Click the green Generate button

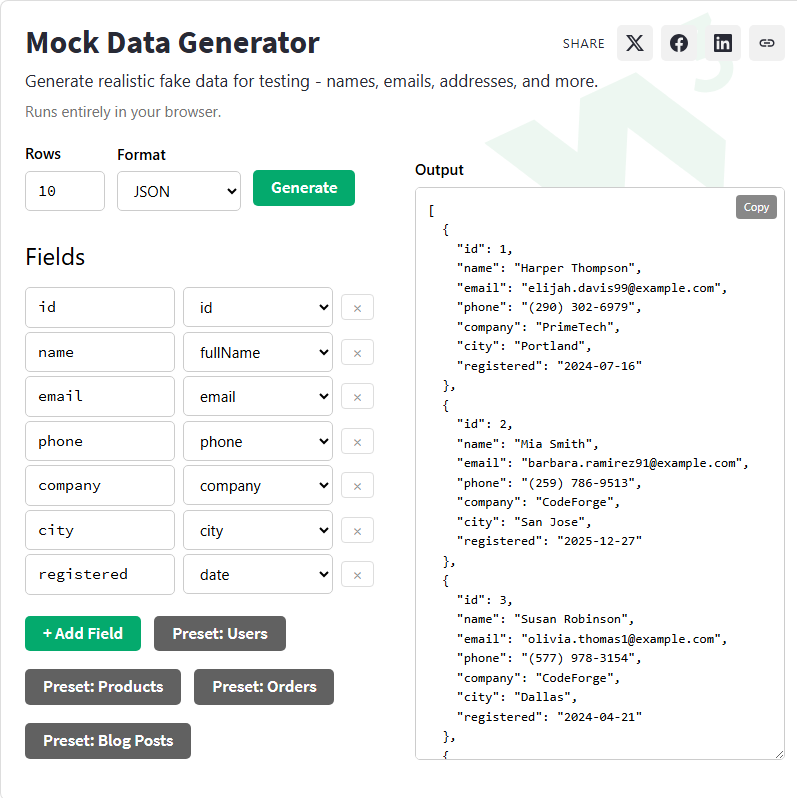point(304,188)
